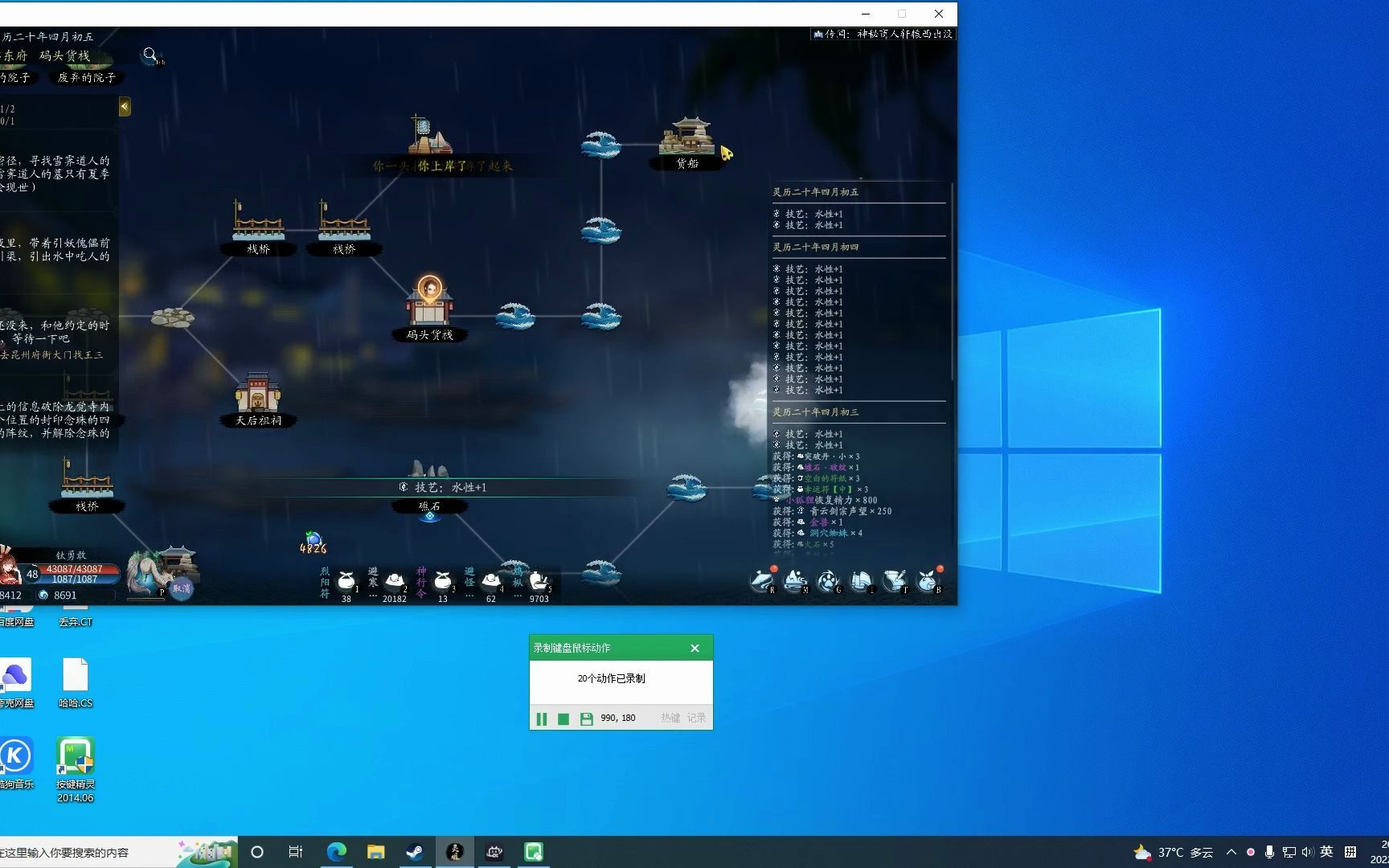The width and height of the screenshot is (1389, 868).
Task: Click the 37°C 多云 weather widget
Action: 1173,852
